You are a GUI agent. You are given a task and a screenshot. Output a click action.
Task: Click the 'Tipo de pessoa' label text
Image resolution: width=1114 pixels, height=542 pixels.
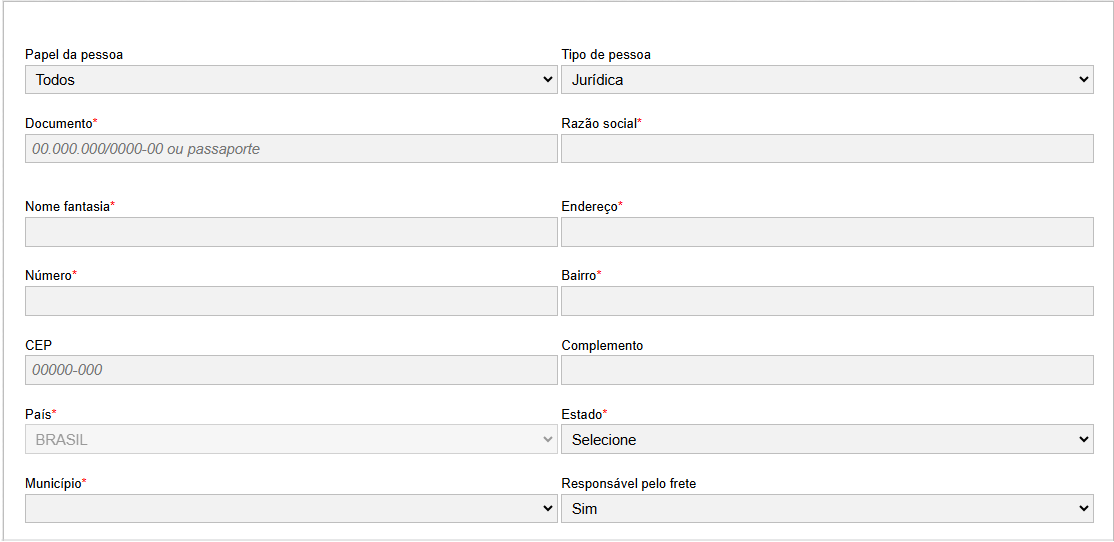[606, 55]
